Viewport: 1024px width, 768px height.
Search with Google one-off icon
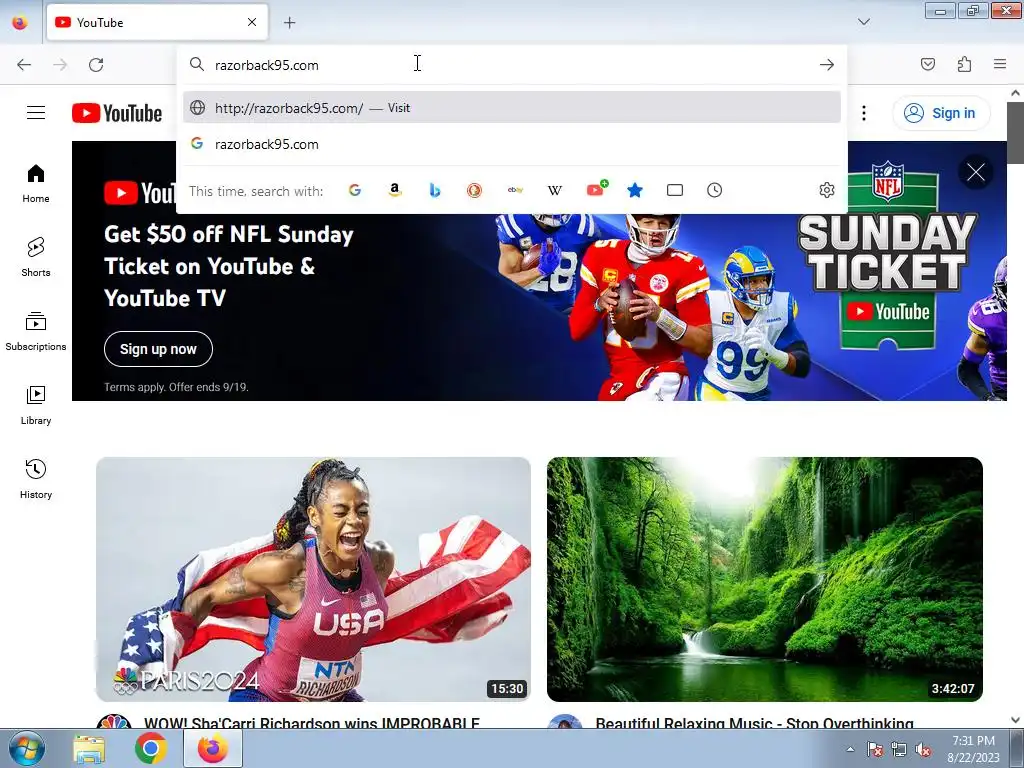355,190
